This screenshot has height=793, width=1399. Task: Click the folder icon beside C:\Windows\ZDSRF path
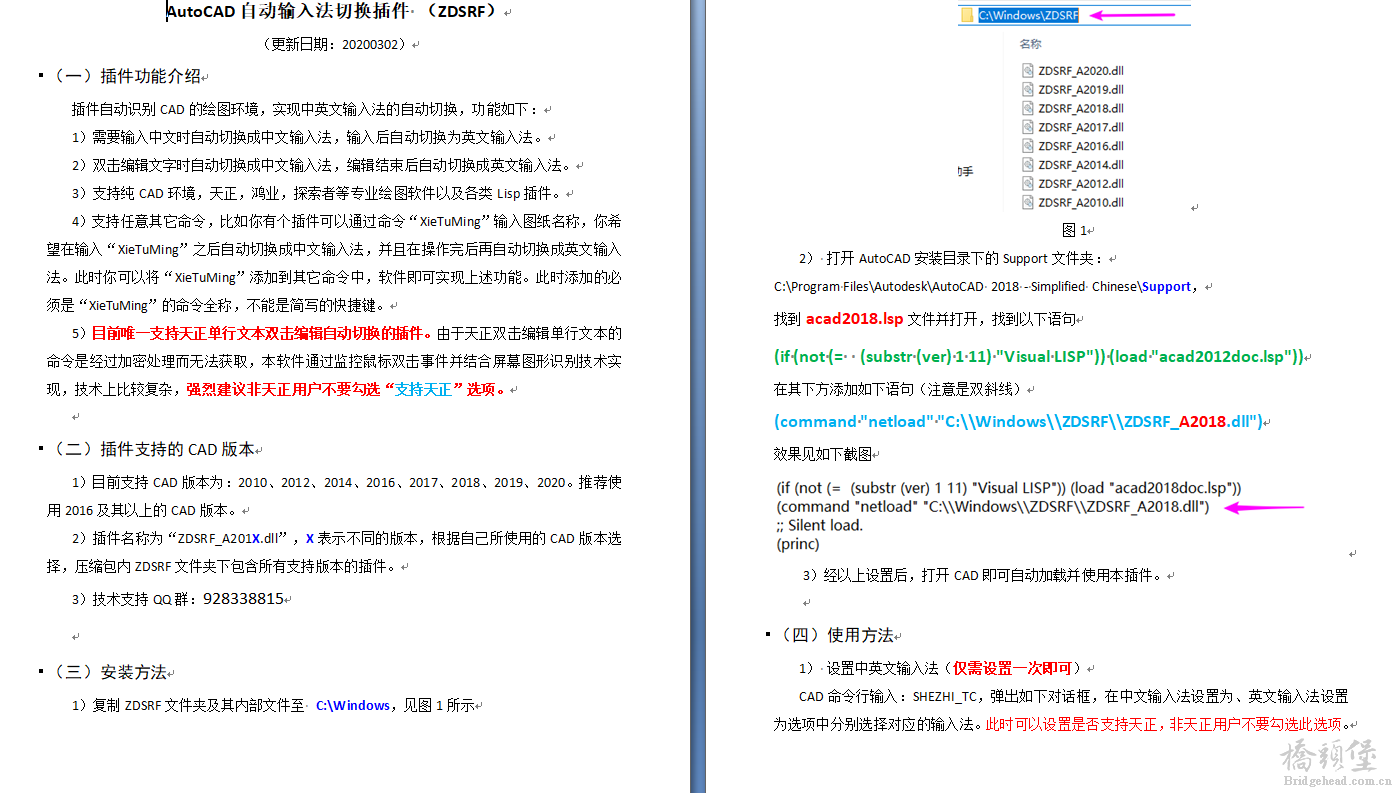pos(966,15)
